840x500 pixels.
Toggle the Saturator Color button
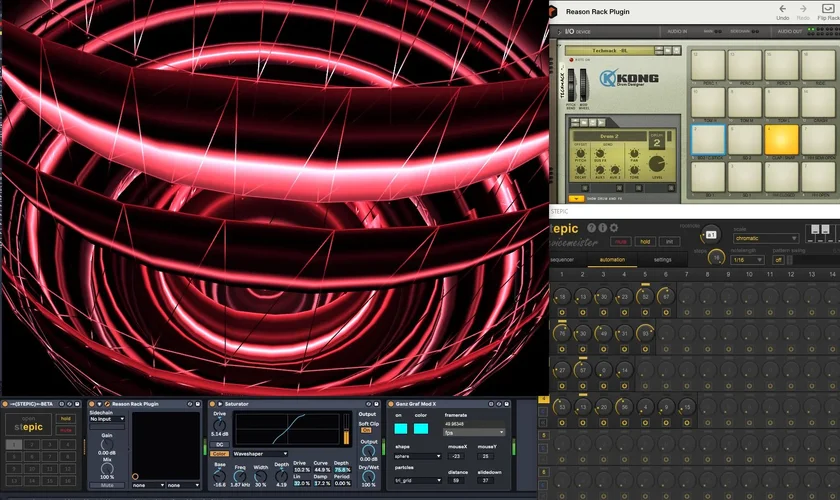(219, 453)
